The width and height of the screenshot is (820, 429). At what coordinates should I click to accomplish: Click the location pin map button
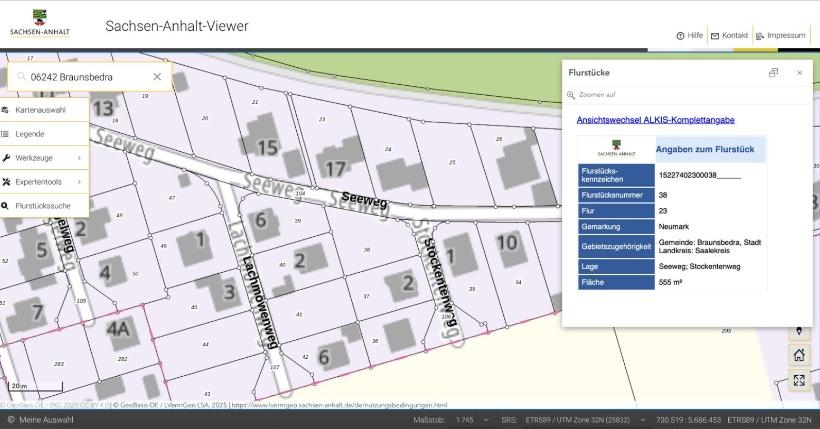(x=799, y=331)
